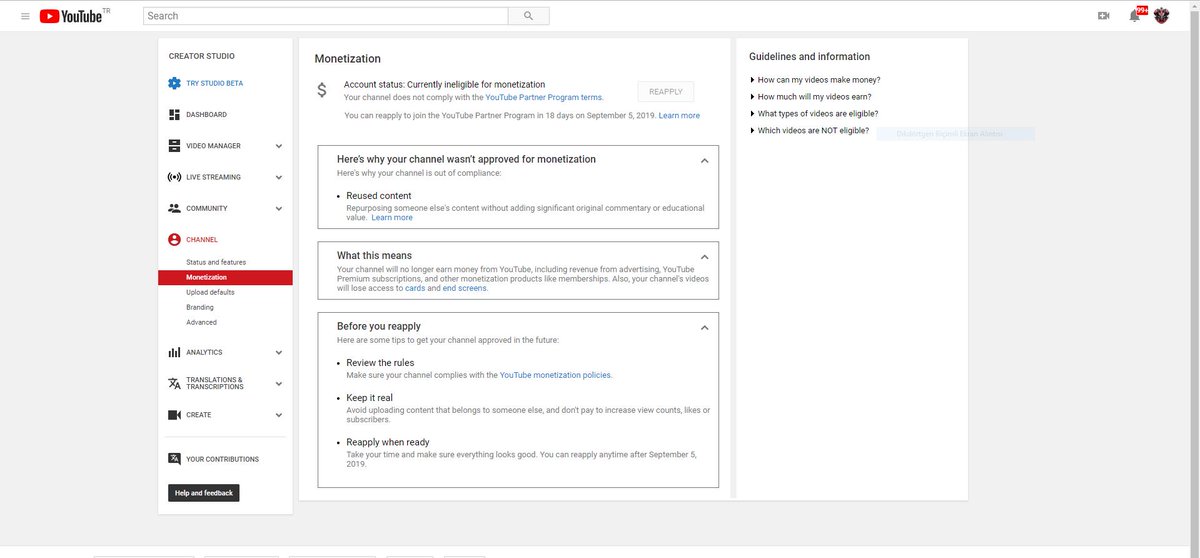Viewport: 1200px width, 558px height.
Task: Click the Create camera icon in sidebar
Action: point(174,415)
